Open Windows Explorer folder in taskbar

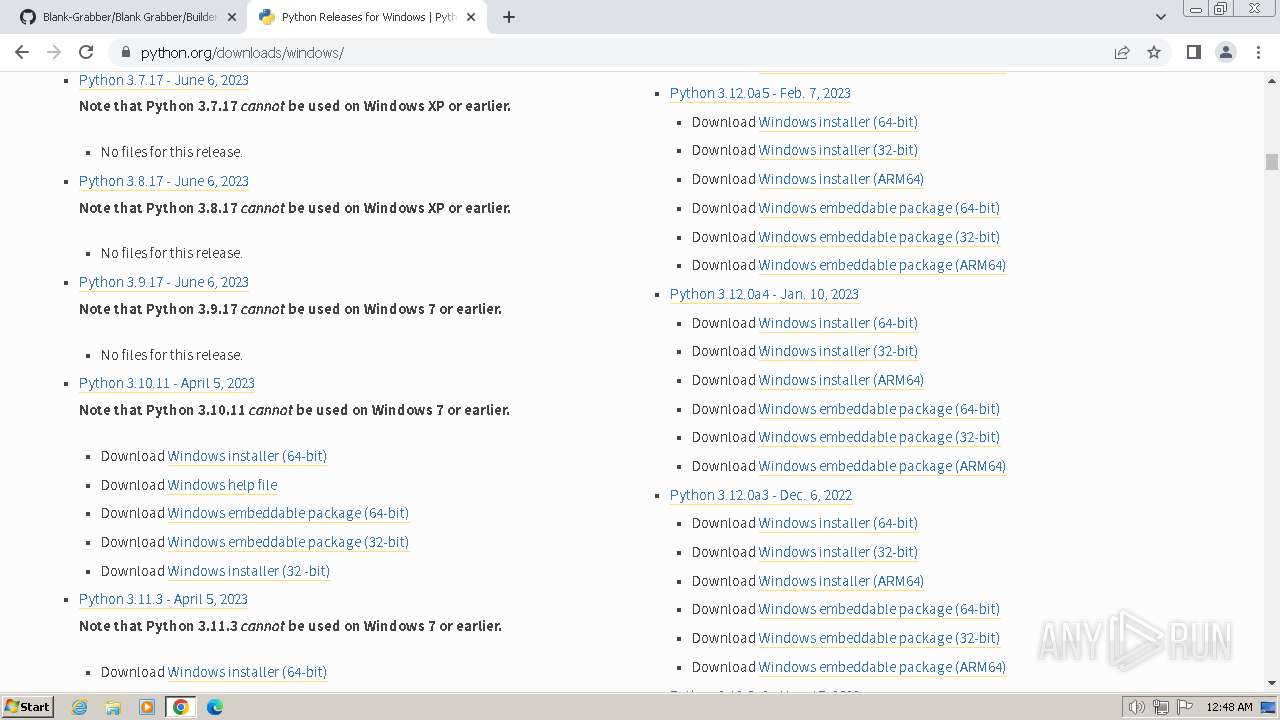pyautogui.click(x=113, y=707)
